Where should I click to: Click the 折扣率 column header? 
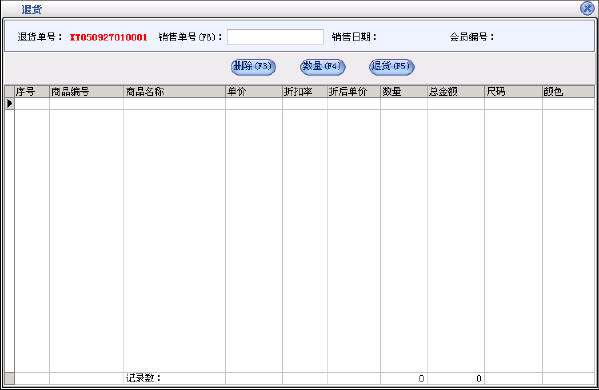coord(305,92)
